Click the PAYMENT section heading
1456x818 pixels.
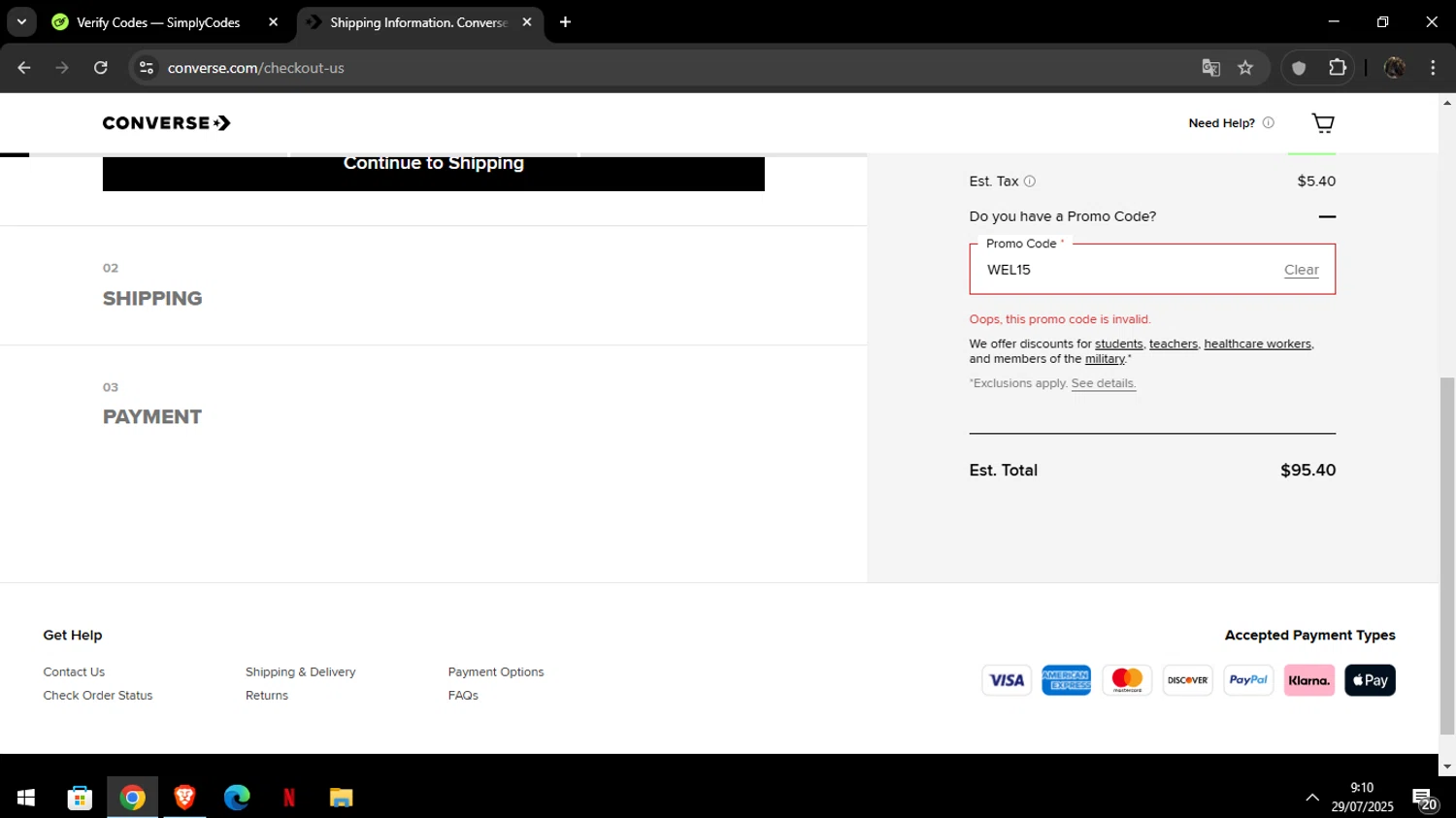click(x=152, y=417)
